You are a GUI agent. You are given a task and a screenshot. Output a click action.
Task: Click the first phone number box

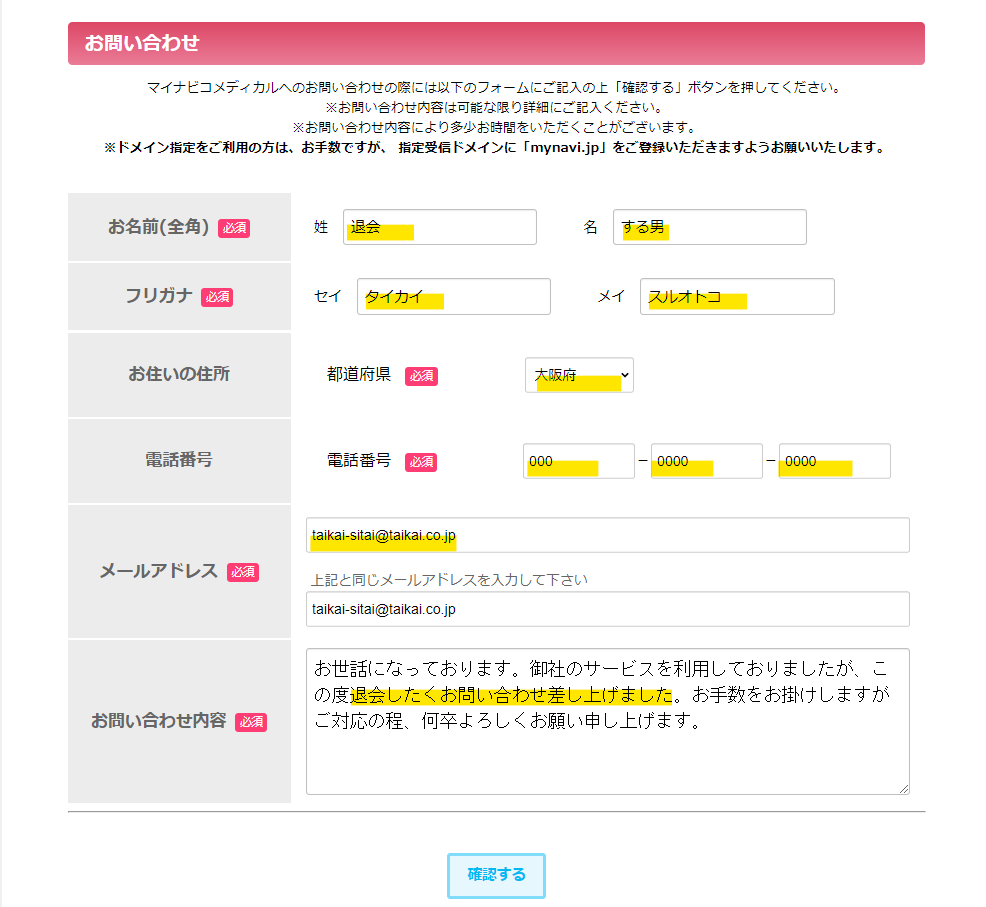(x=578, y=461)
